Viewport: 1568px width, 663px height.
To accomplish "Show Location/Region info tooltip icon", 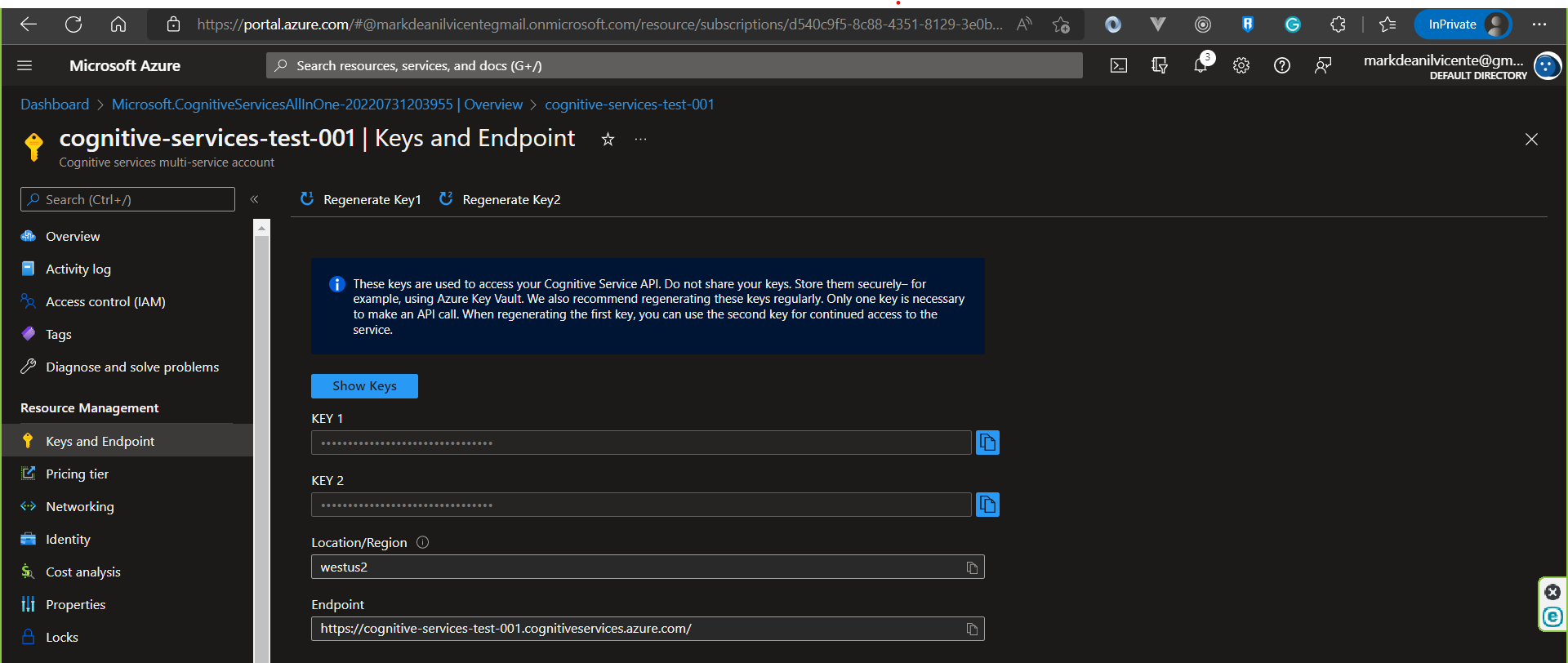I will coord(422,542).
